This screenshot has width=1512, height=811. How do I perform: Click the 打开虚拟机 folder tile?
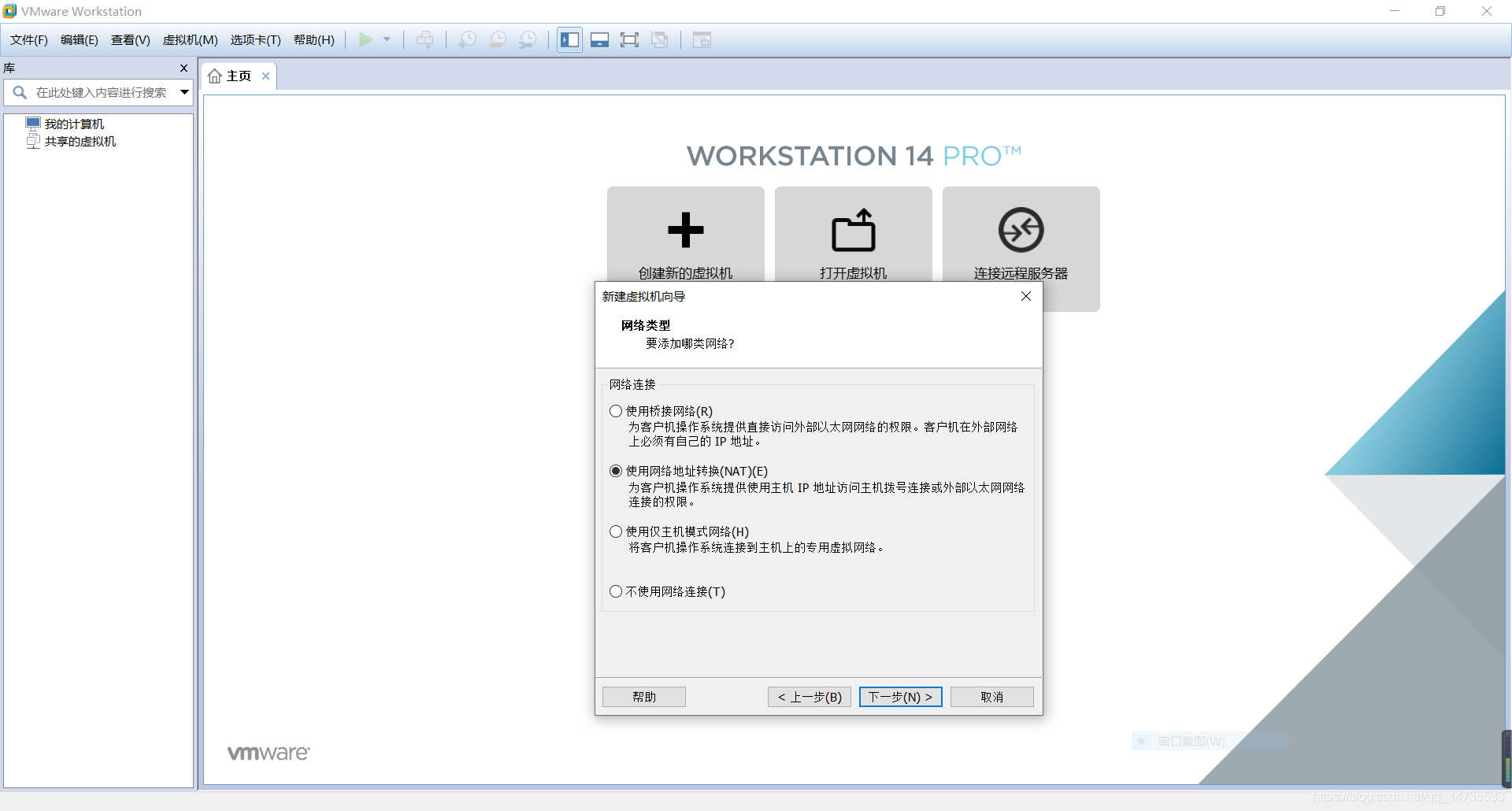pyautogui.click(x=854, y=234)
